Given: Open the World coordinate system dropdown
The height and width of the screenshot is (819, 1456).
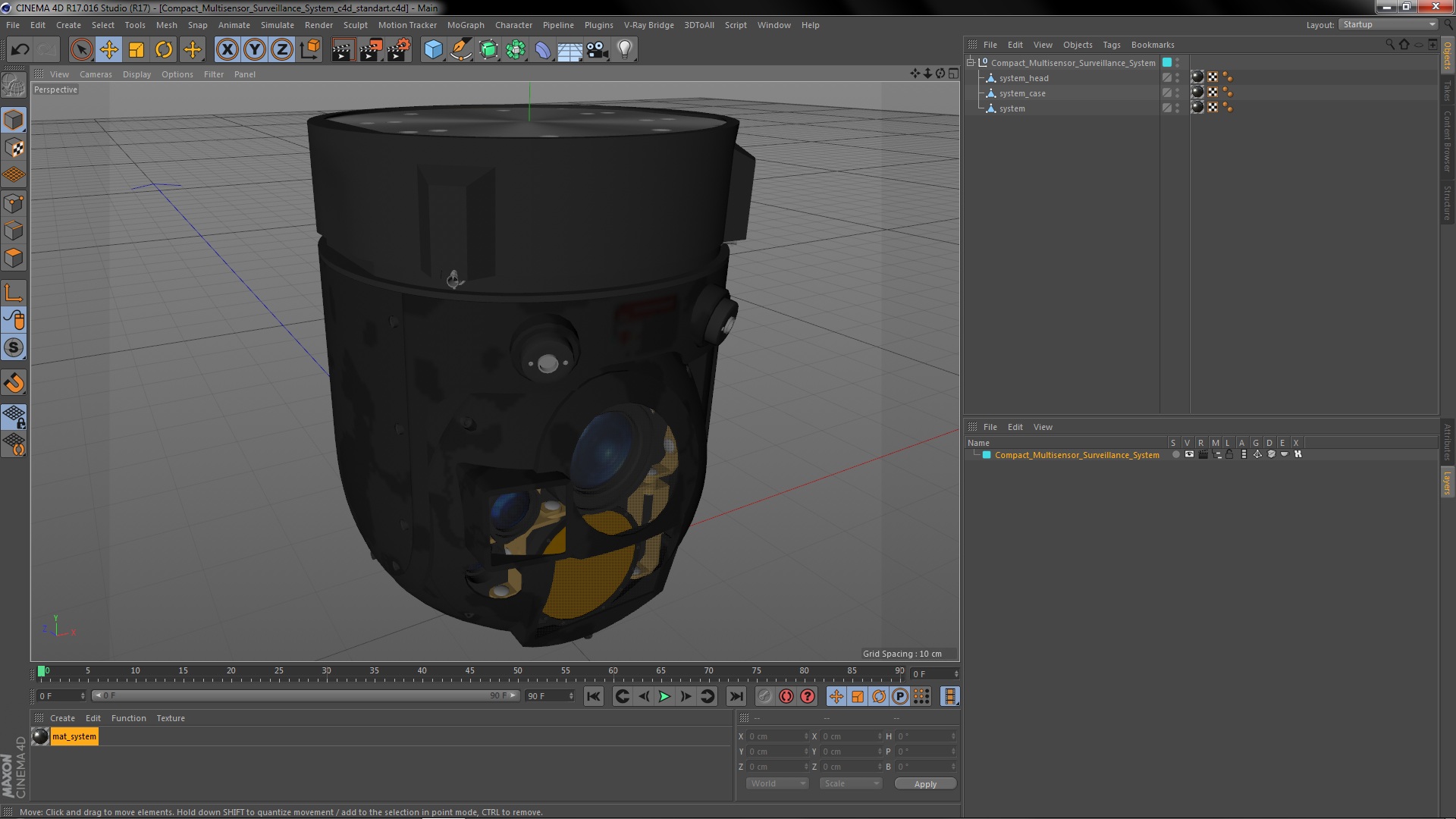Looking at the screenshot, I should (777, 783).
